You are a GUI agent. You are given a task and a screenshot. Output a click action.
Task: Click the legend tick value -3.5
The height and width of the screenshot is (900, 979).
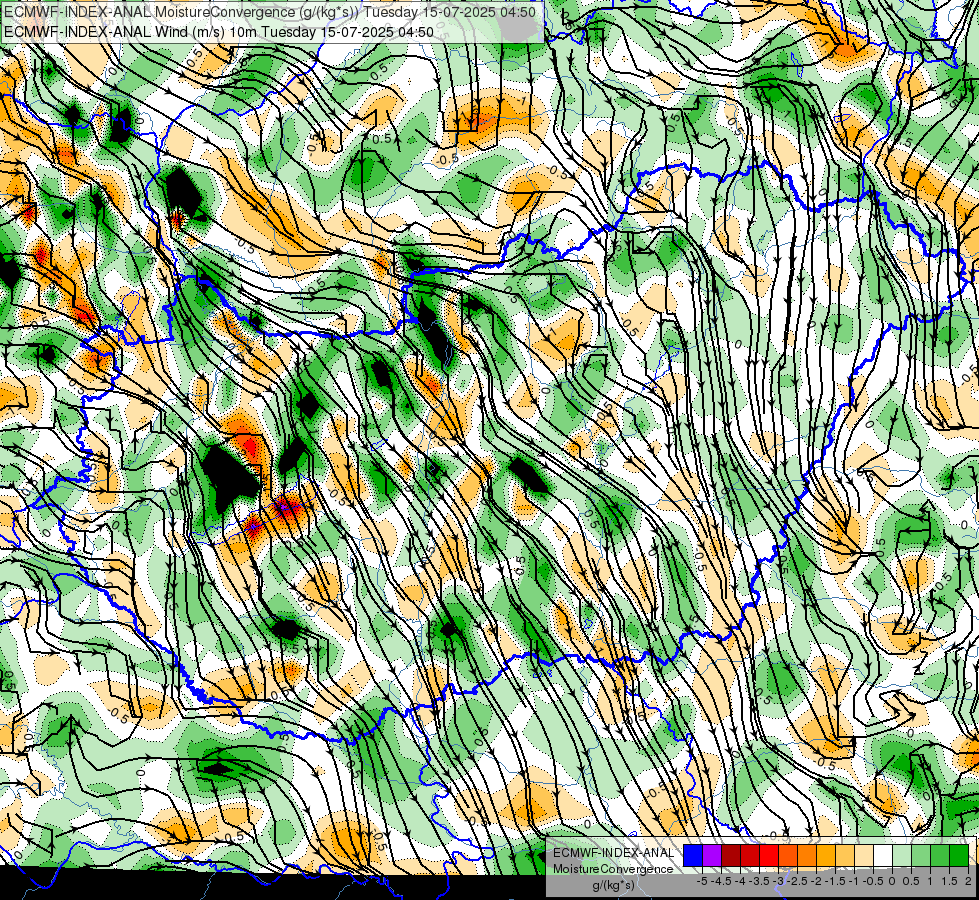tap(760, 881)
